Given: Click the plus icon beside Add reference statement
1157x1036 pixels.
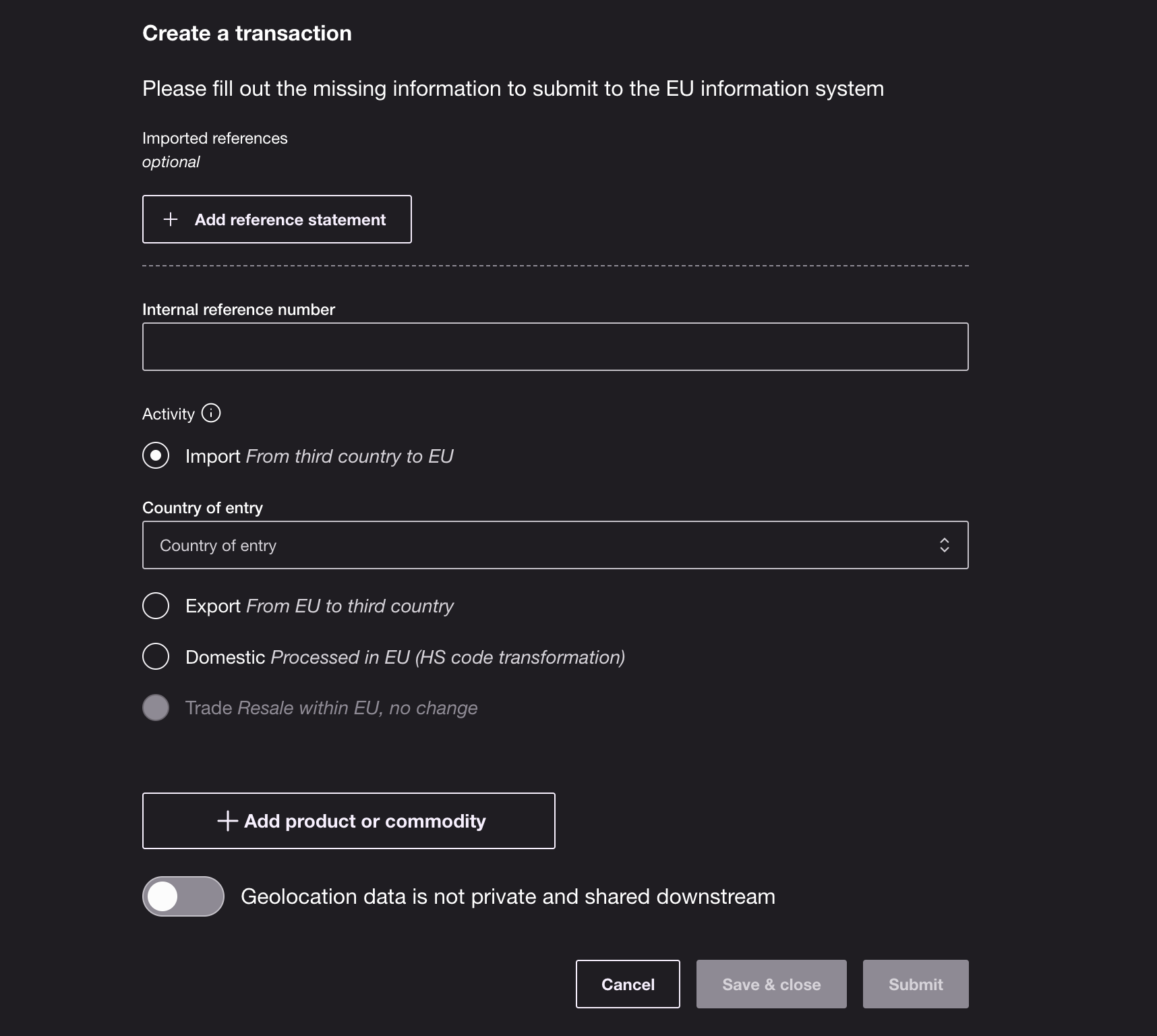Looking at the screenshot, I should [x=171, y=219].
